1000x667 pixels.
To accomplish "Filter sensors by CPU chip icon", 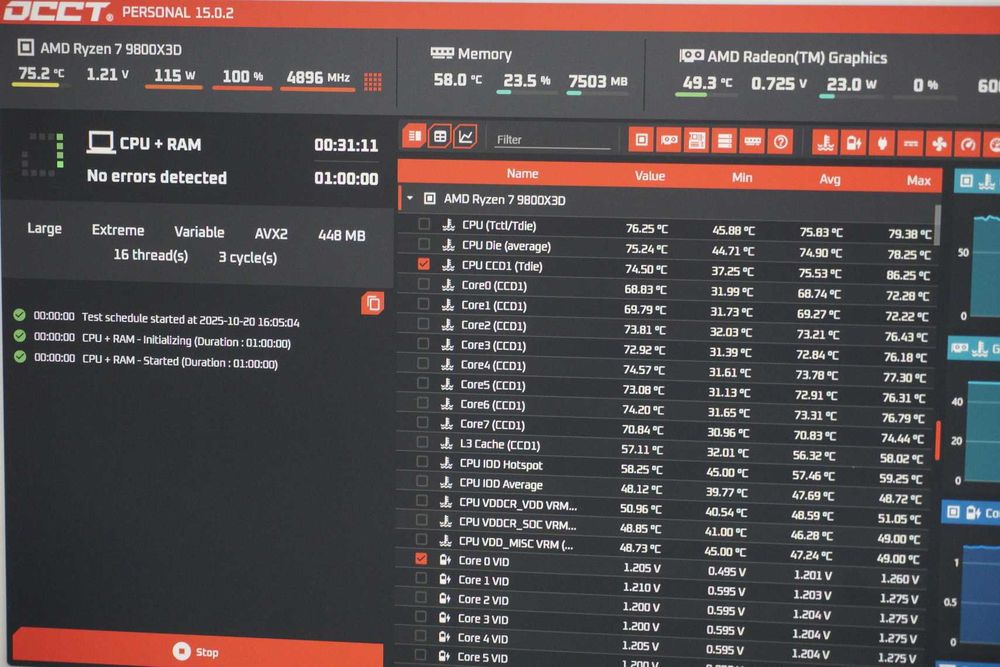I will point(642,140).
